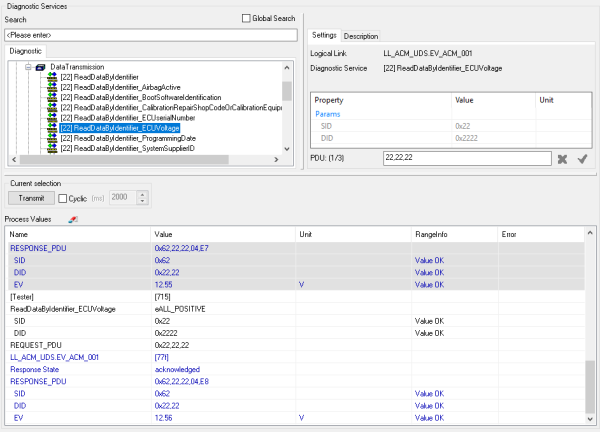Click the LL_ACM_UDS.EV_ACM_001 process row
This screenshot has width=600, height=432.
coord(295,357)
